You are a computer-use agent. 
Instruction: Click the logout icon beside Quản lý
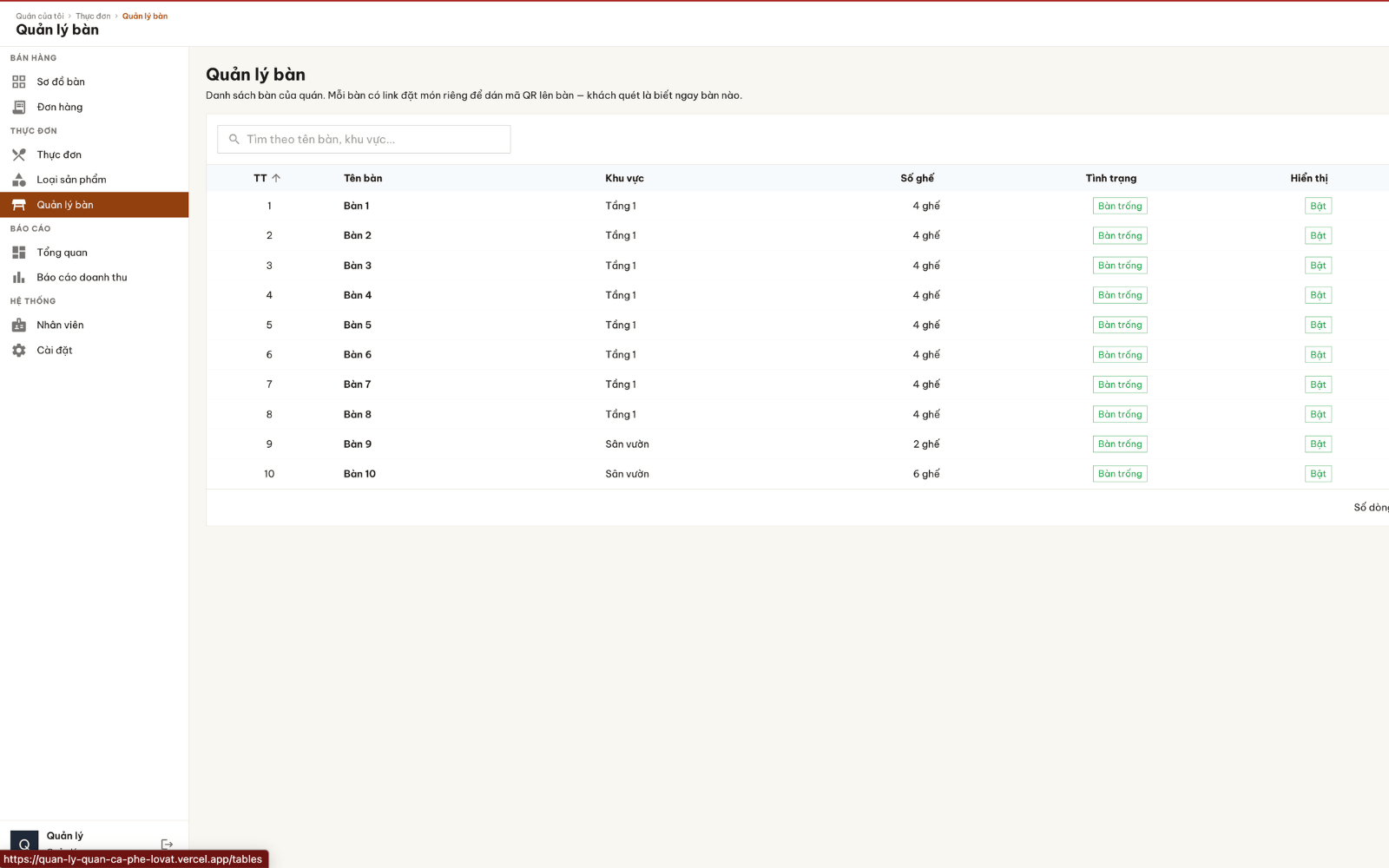[168, 844]
